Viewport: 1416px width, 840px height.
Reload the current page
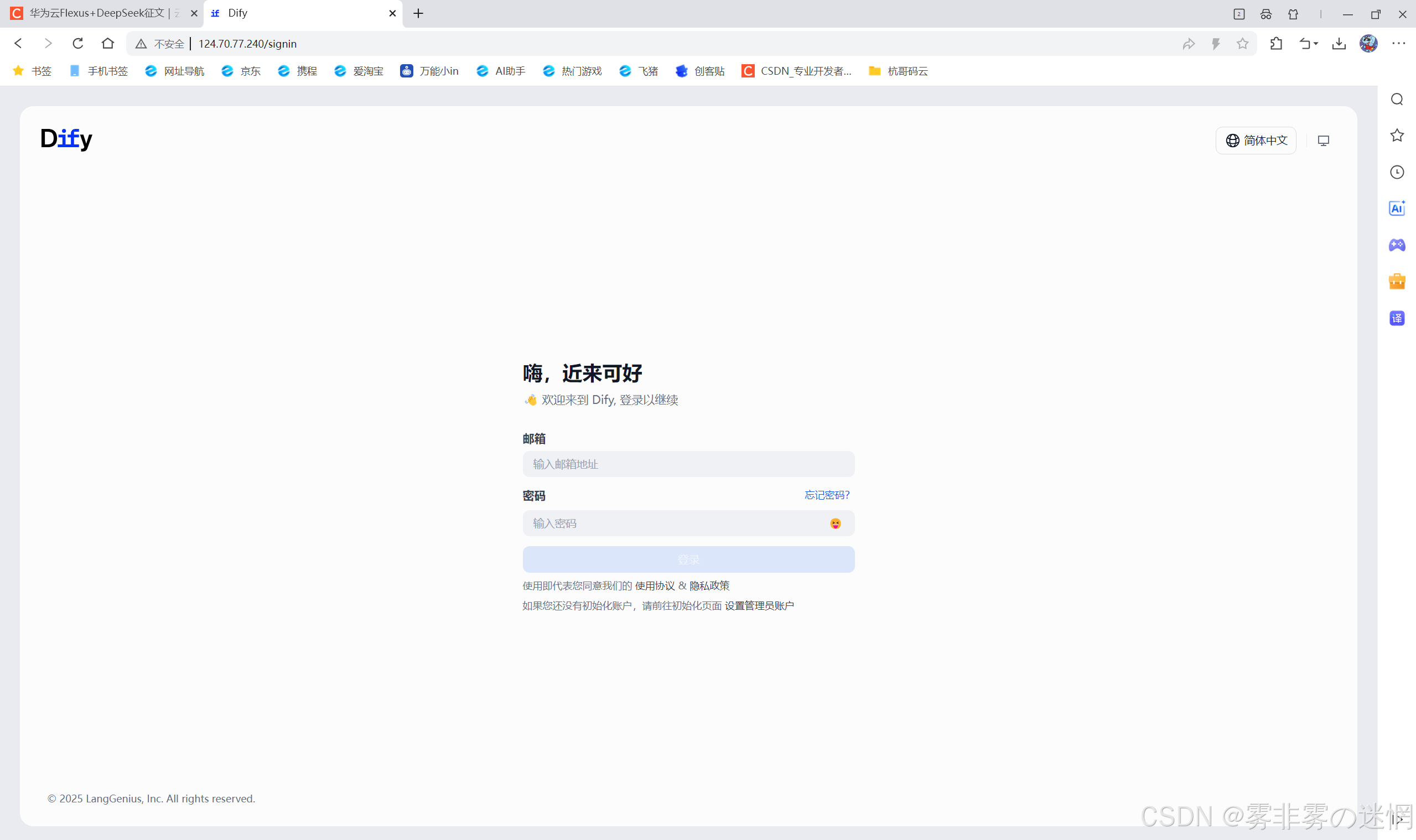[x=78, y=44]
